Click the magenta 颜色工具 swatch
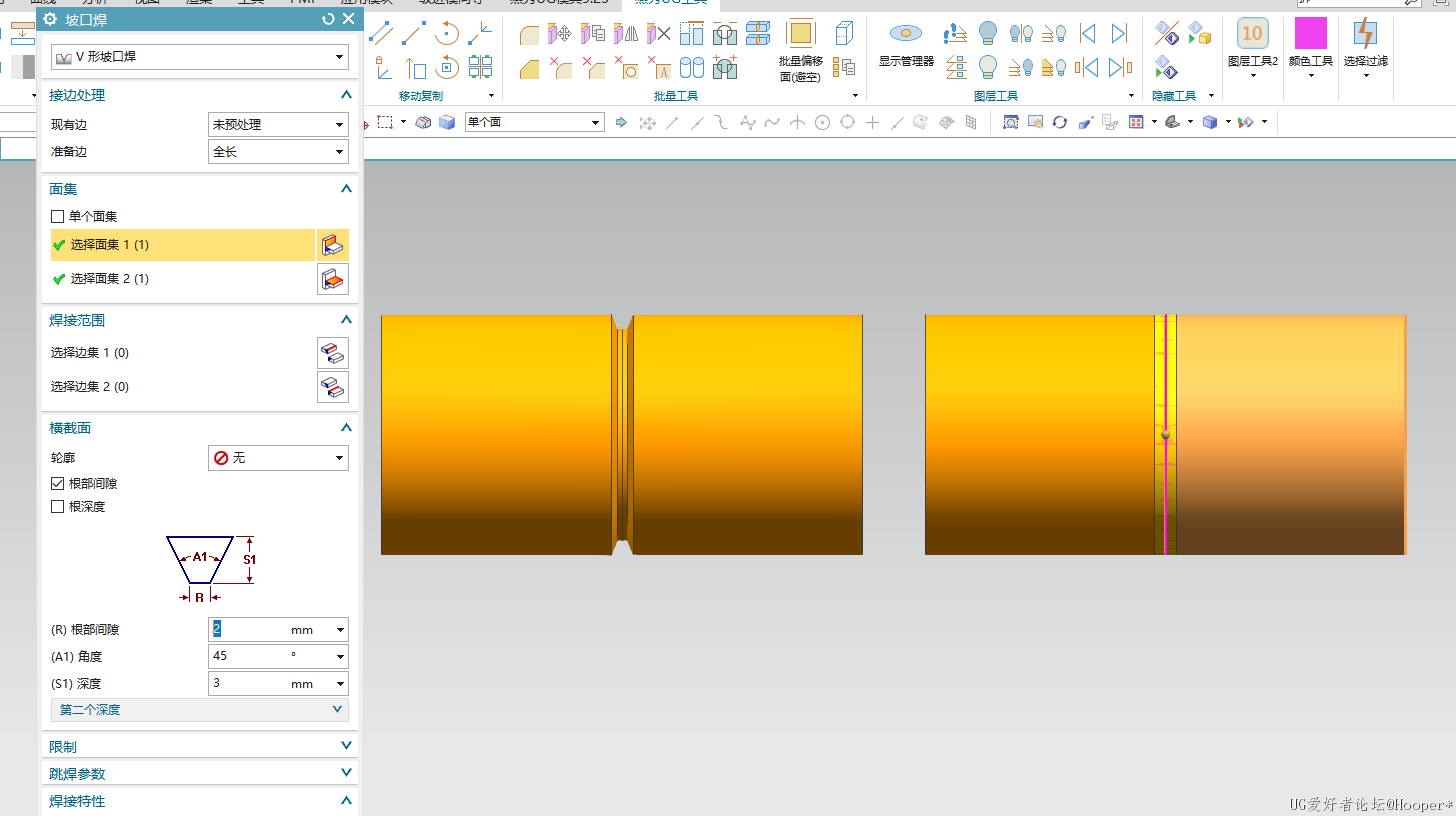Screen dimensions: 1456x816 click(x=1311, y=33)
